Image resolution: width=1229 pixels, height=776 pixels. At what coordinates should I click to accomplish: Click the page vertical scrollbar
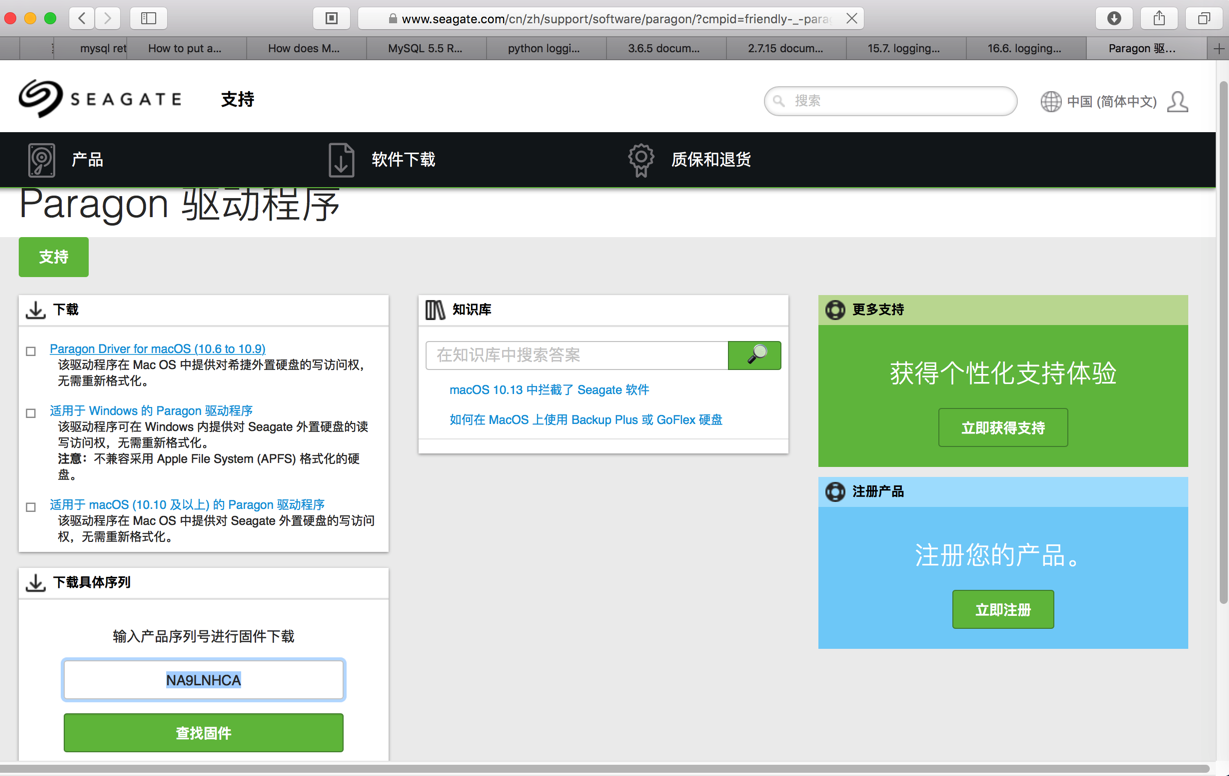coord(1222,340)
